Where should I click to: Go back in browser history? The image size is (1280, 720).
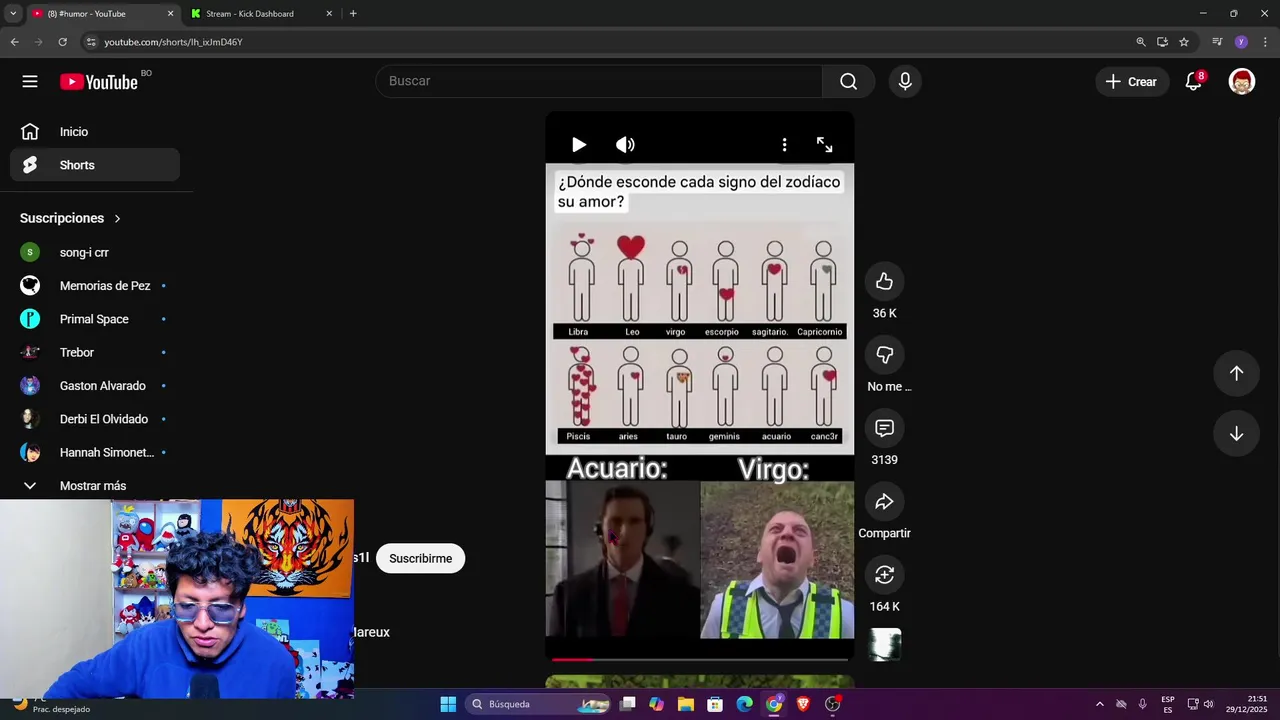[14, 42]
